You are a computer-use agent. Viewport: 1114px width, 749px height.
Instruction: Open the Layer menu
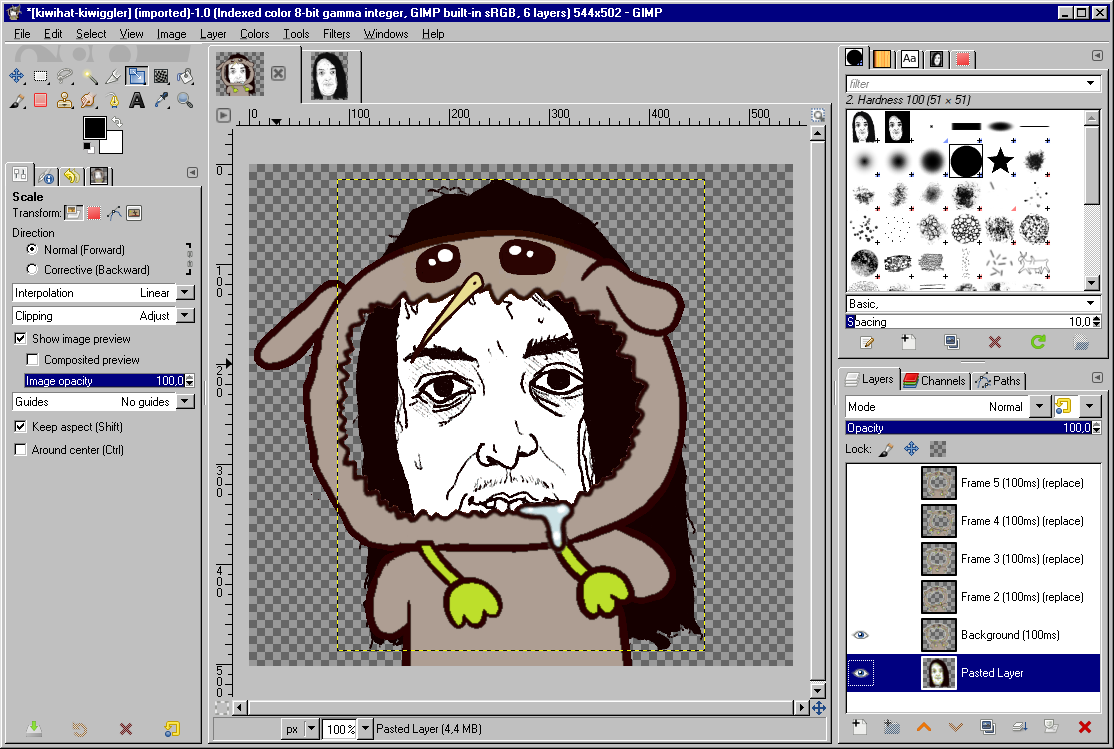[x=213, y=33]
